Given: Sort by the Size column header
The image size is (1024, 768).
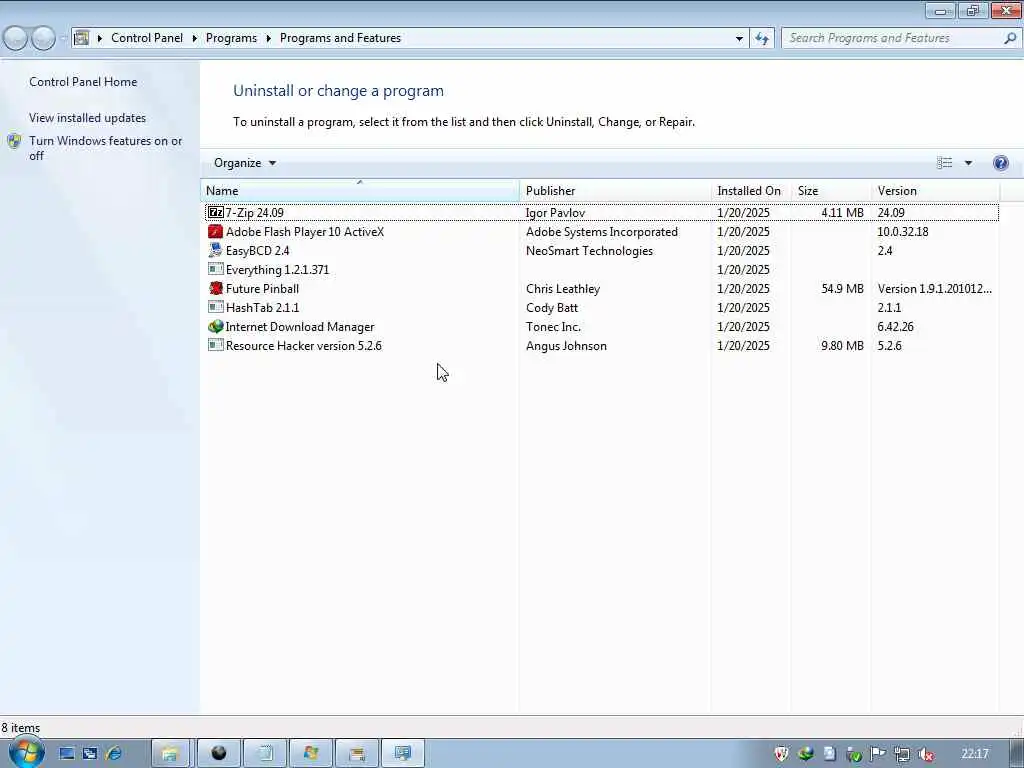Looking at the screenshot, I should [x=830, y=191].
